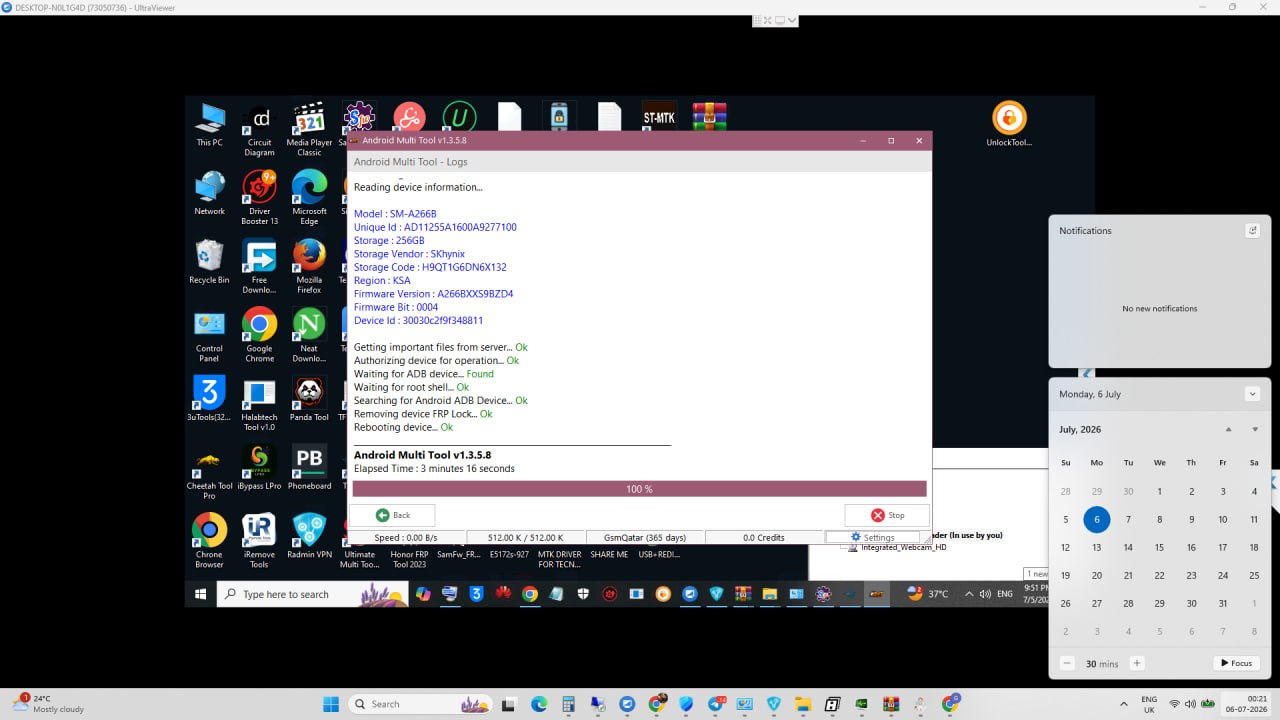
Task: Show hidden icons in local system tray
Action: pyautogui.click(x=1123, y=704)
